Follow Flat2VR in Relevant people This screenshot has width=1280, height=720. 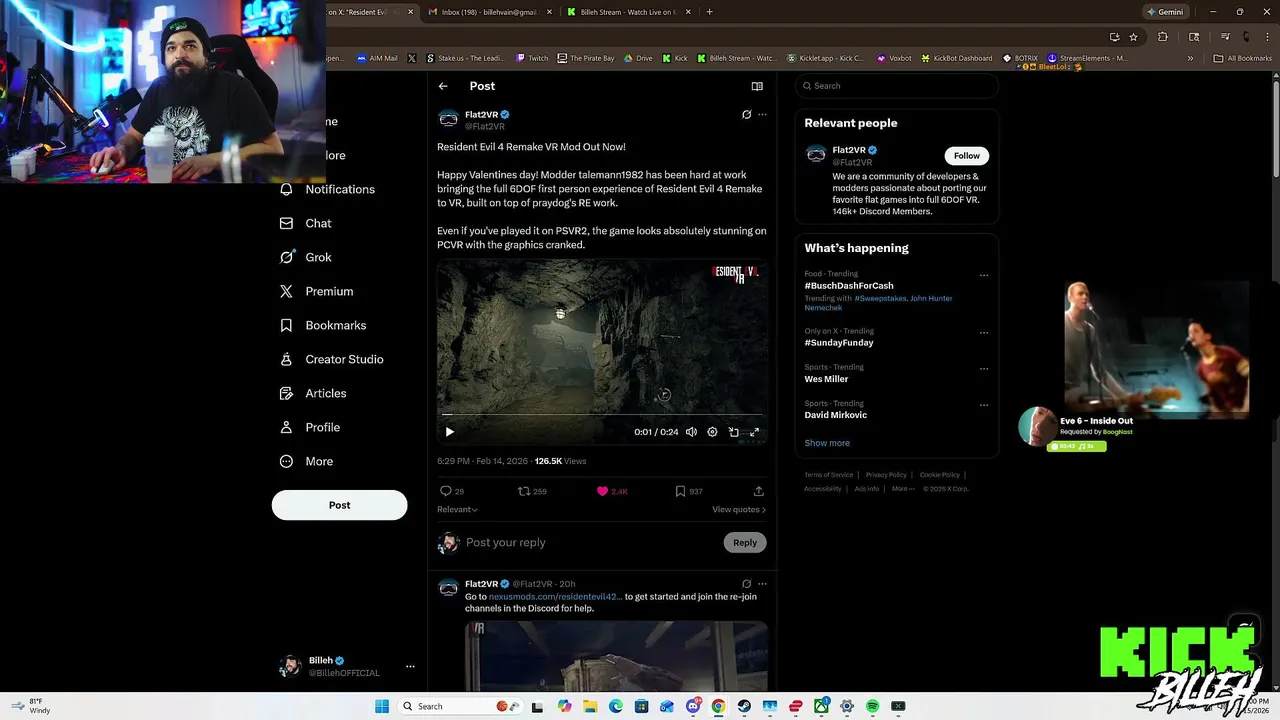966,155
